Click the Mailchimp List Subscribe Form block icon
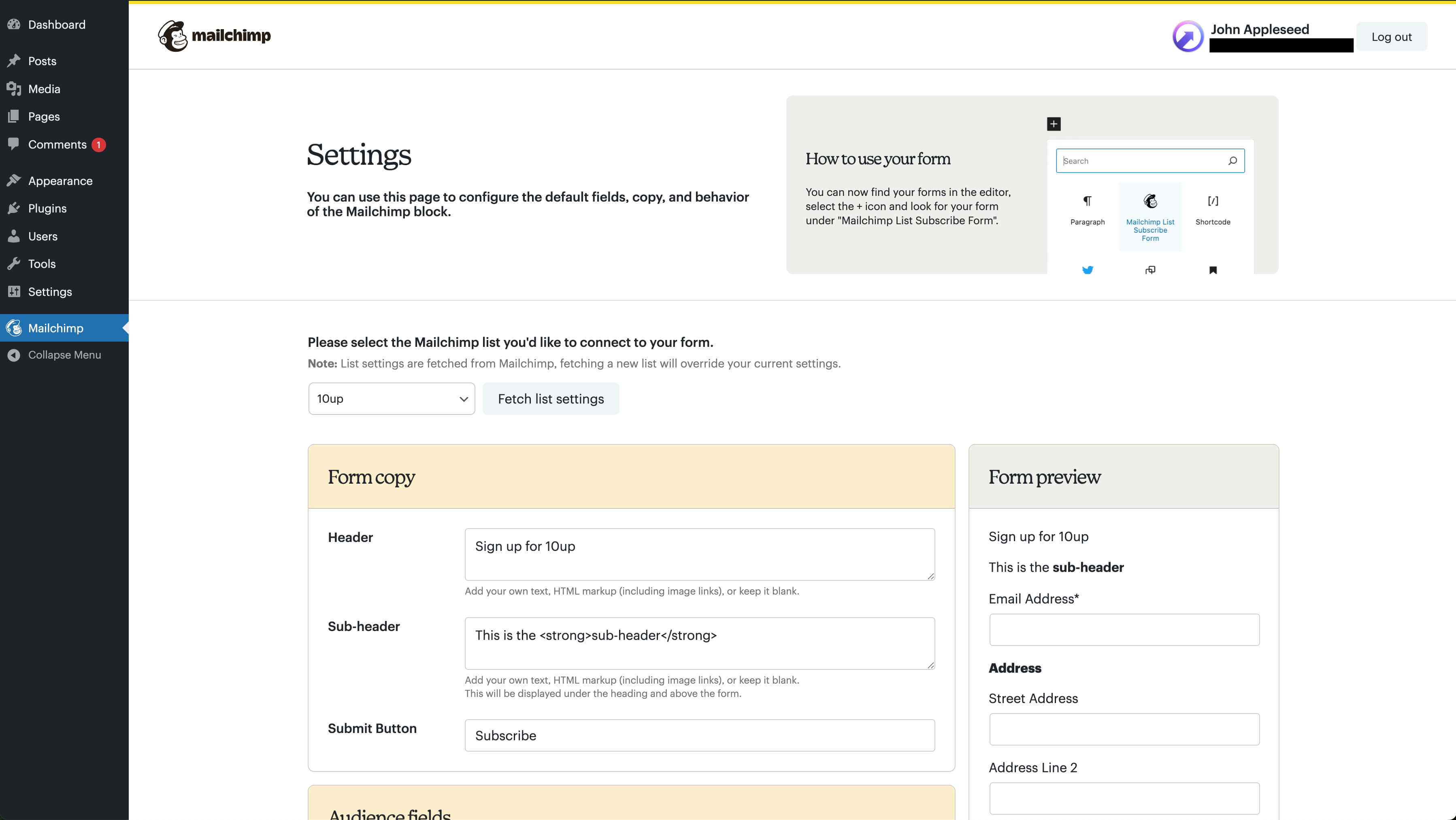This screenshot has width=1456, height=820. tap(1150, 201)
